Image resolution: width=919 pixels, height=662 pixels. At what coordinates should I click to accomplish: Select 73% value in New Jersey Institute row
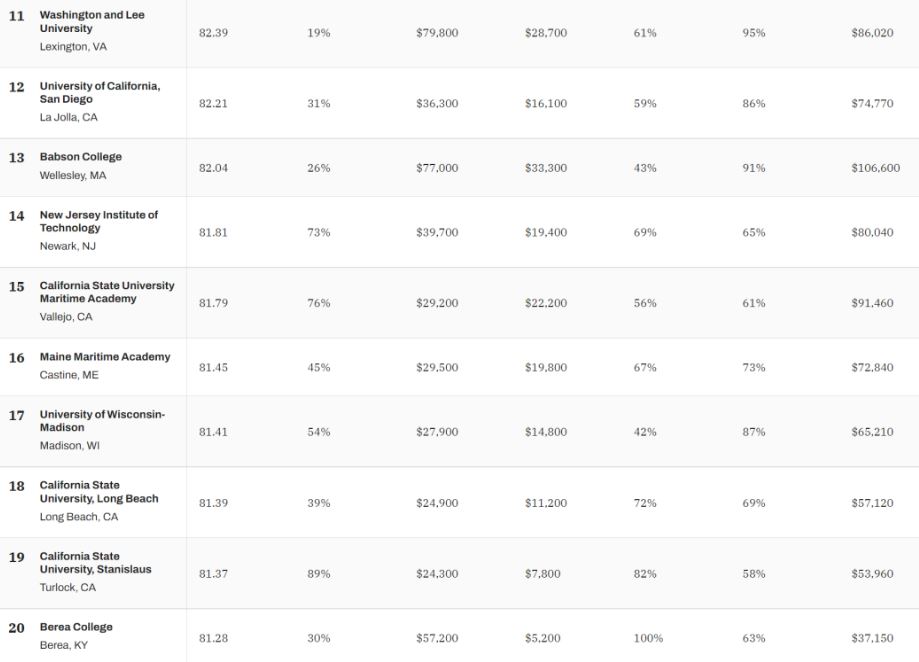tap(319, 233)
